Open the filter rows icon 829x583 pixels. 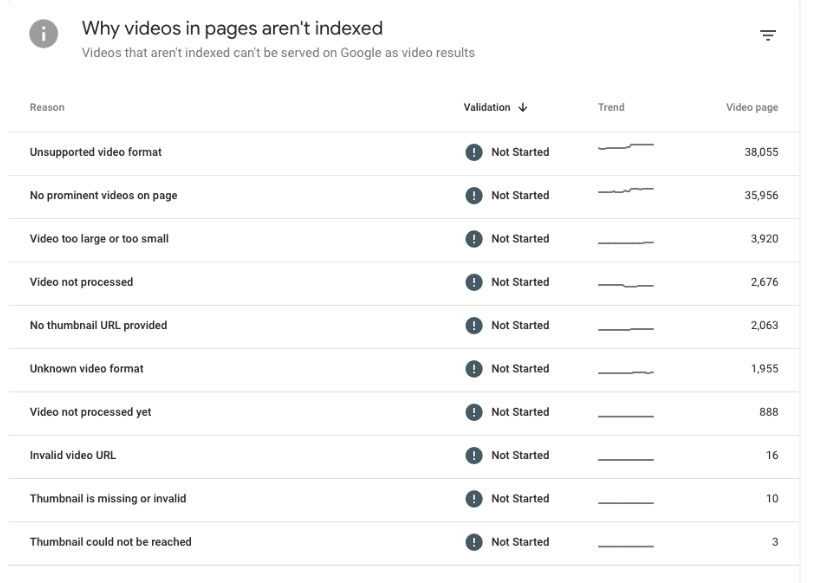click(768, 35)
